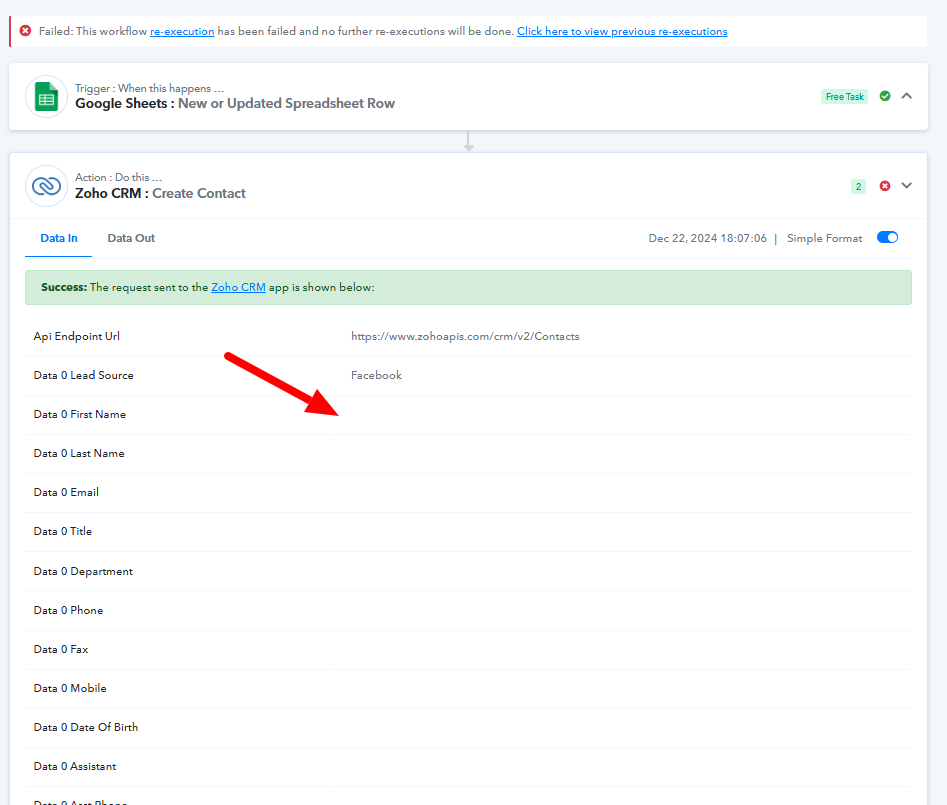Click the Data 0 Date Of Birth label
947x805 pixels.
[x=86, y=727]
